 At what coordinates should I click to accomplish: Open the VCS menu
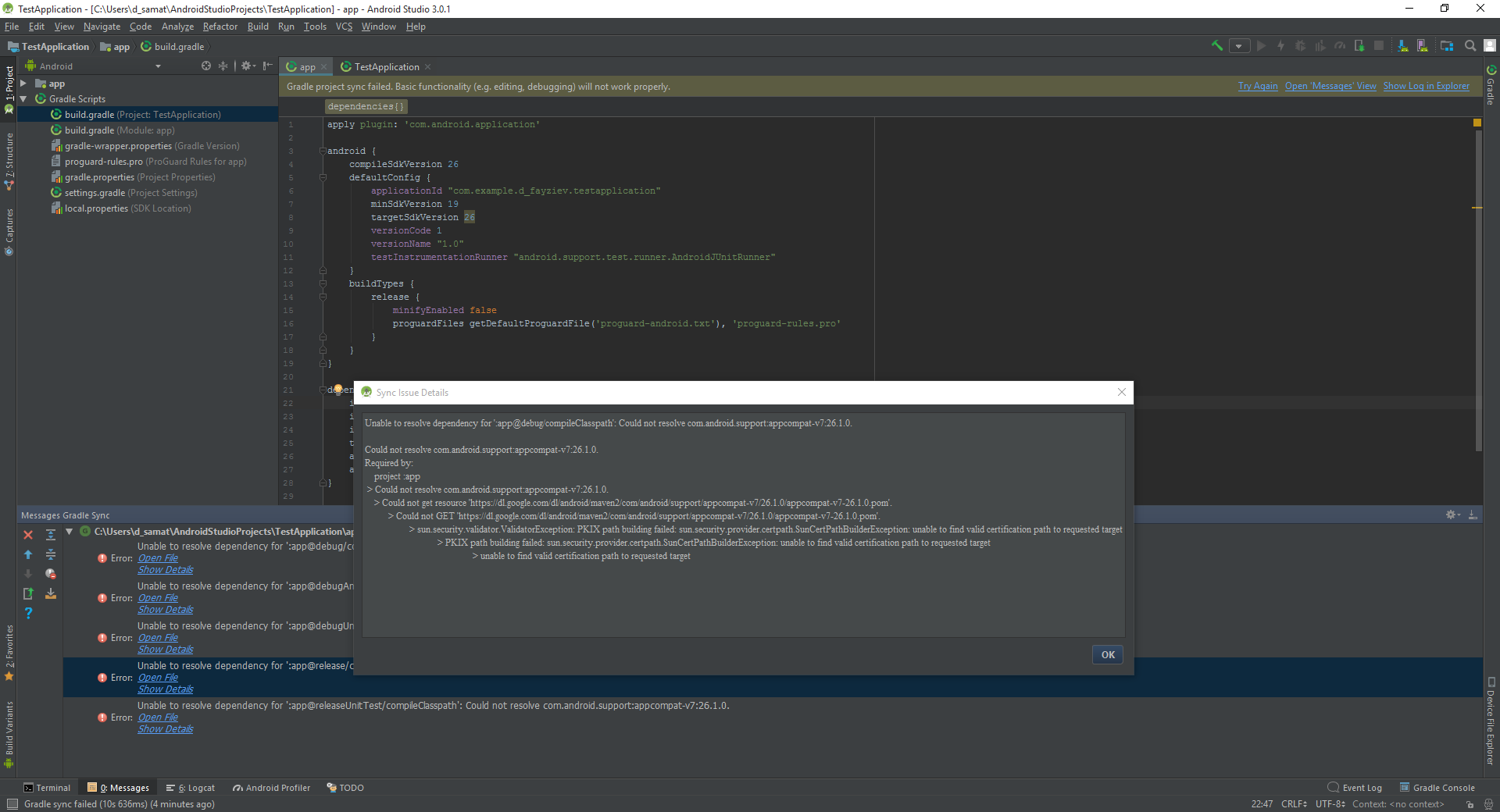click(x=344, y=27)
